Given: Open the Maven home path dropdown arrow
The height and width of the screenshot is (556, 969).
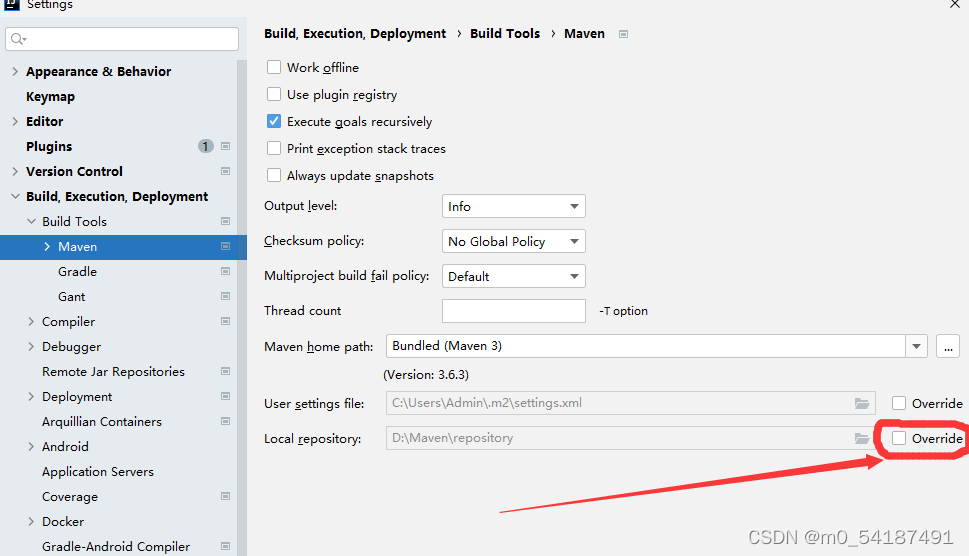Looking at the screenshot, I should pos(916,347).
